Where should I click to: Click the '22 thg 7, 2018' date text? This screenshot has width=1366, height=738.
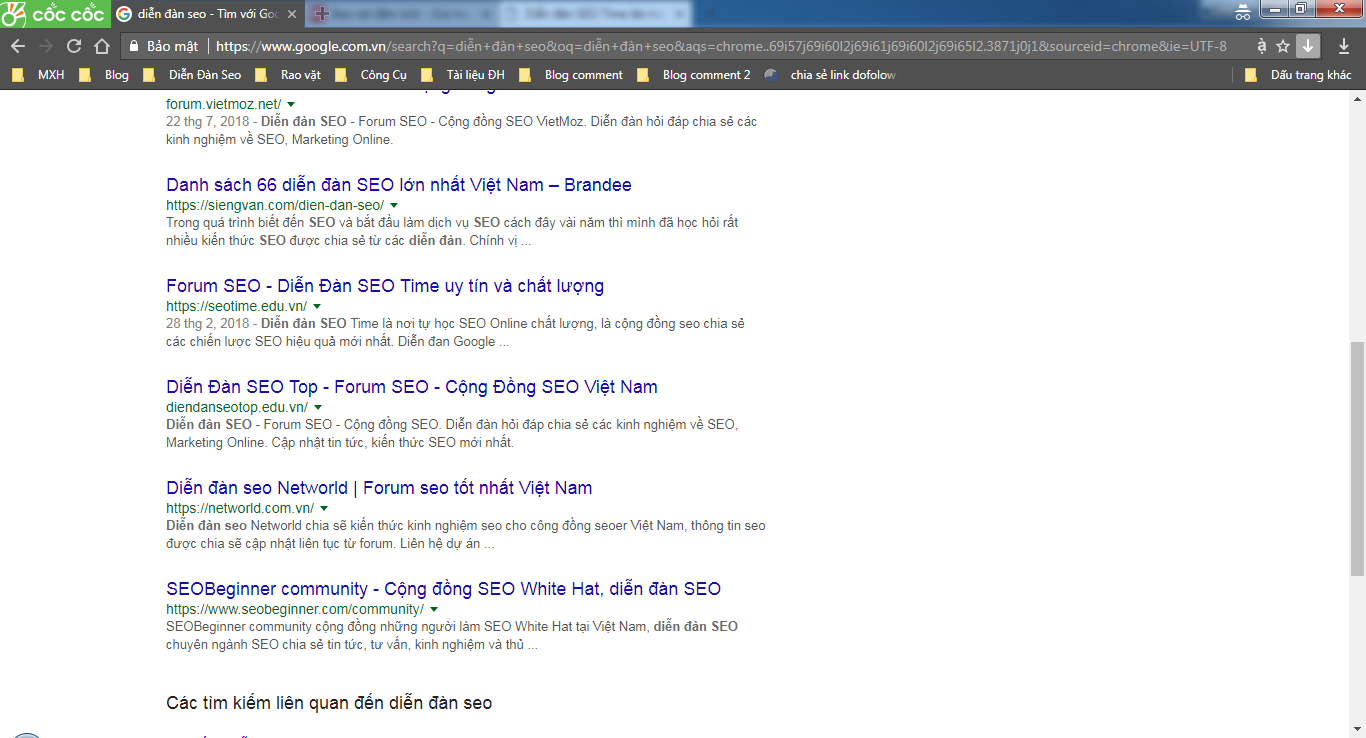tap(210, 122)
